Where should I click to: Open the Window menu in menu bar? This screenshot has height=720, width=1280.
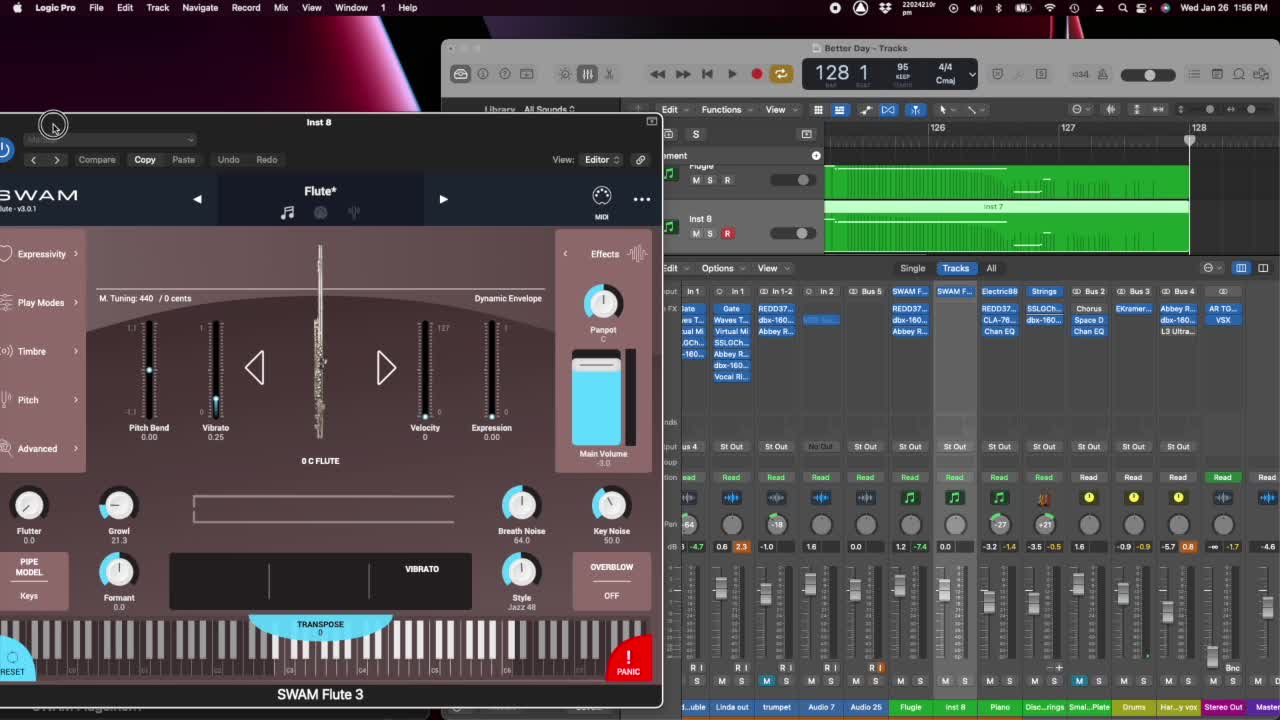coord(351,8)
